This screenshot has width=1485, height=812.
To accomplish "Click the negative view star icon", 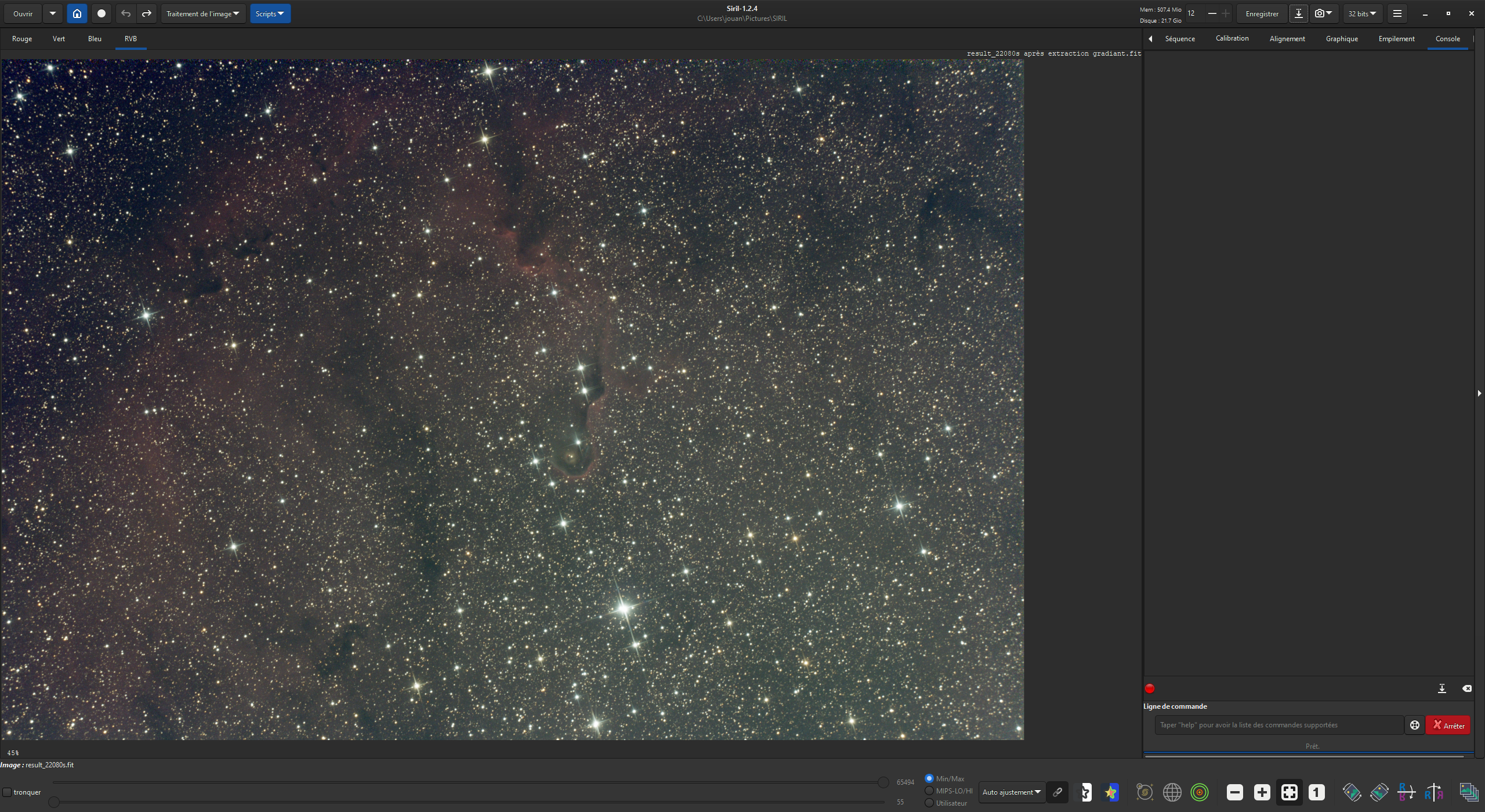I will point(1084,792).
